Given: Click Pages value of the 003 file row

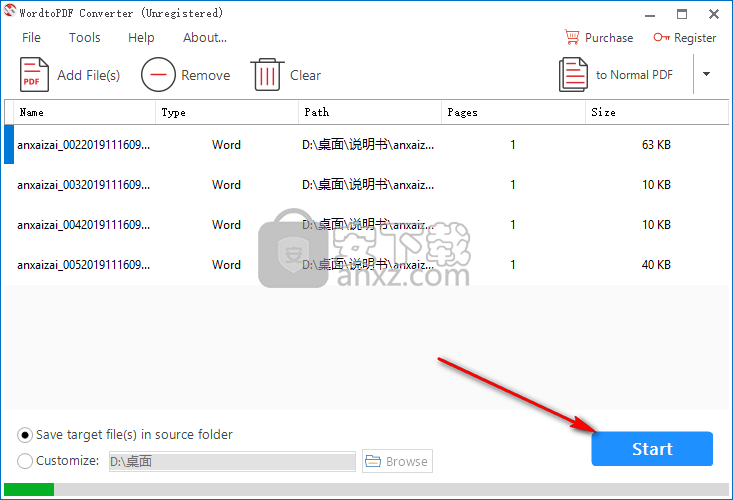Looking at the screenshot, I should [x=513, y=185].
